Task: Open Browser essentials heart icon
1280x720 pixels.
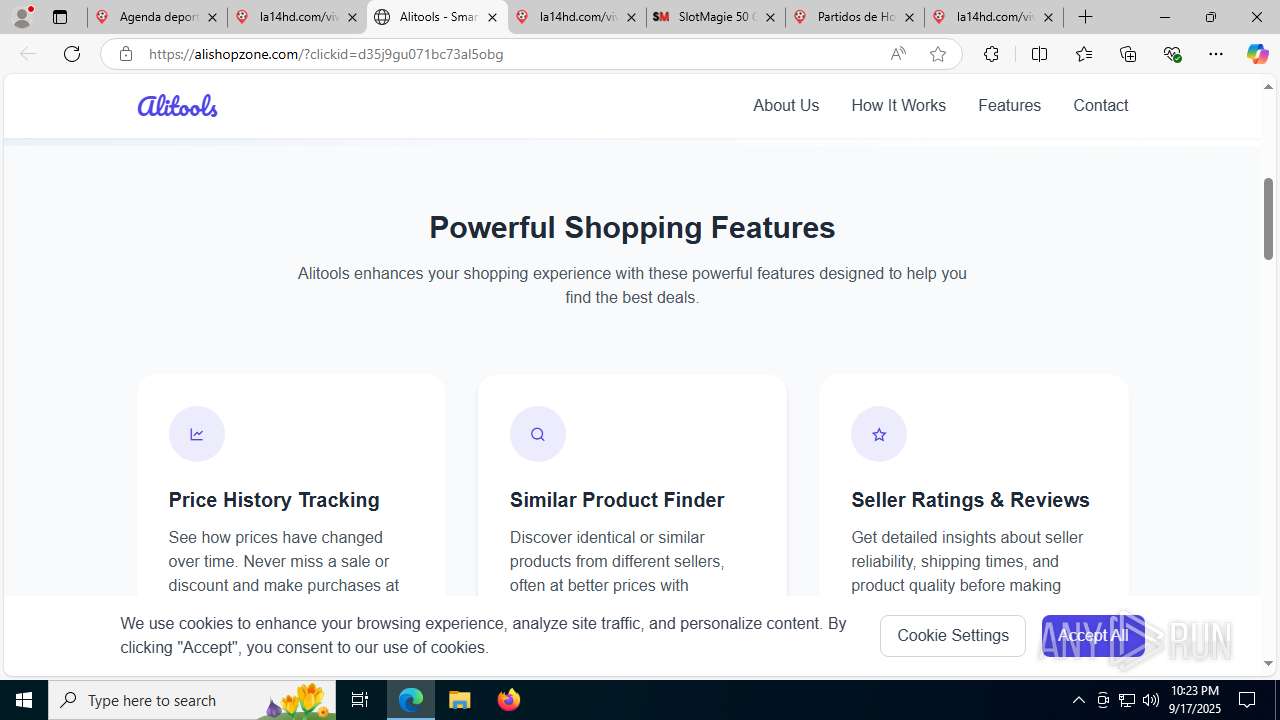Action: point(1172,54)
